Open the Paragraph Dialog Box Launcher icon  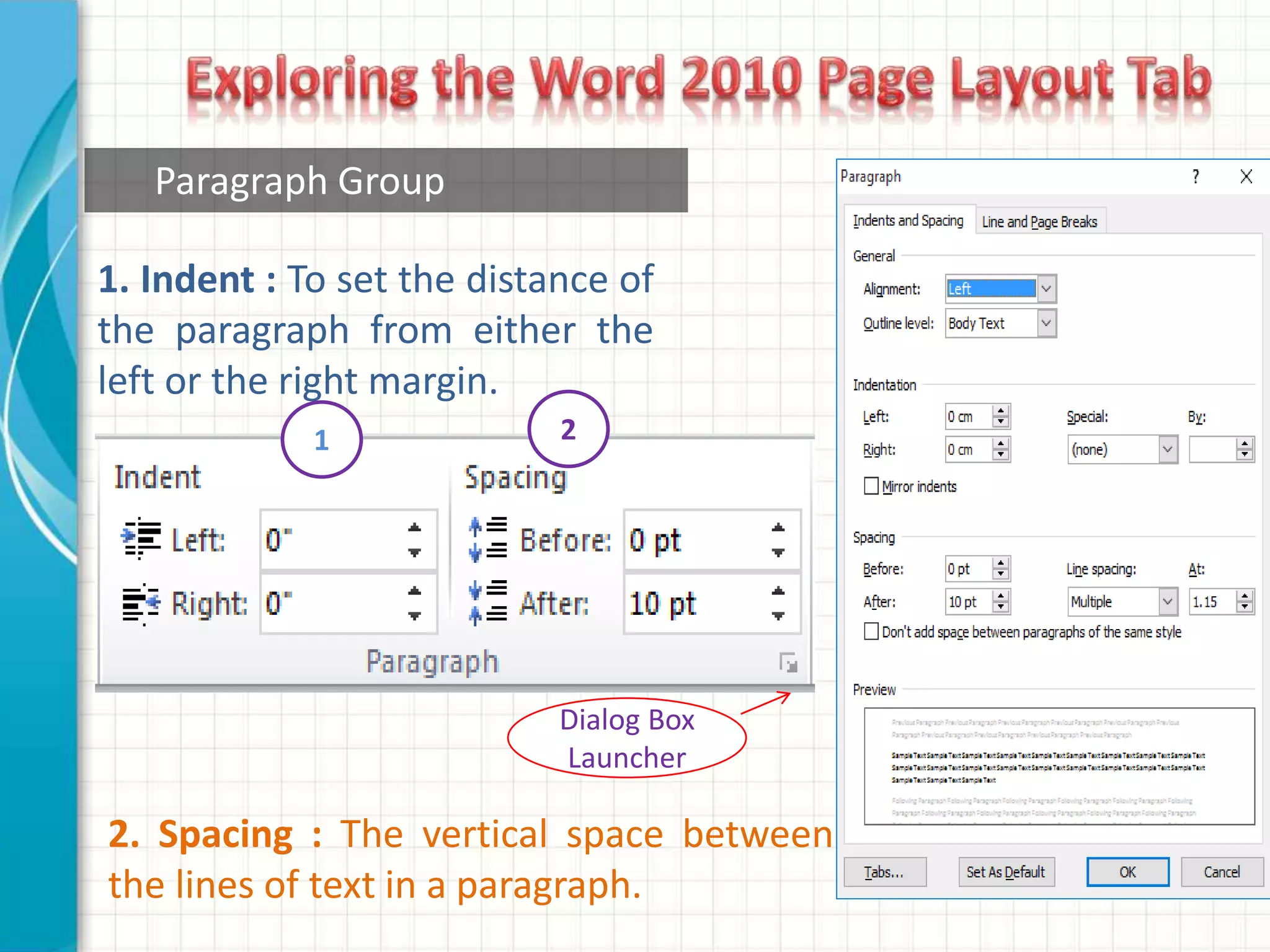tap(788, 663)
